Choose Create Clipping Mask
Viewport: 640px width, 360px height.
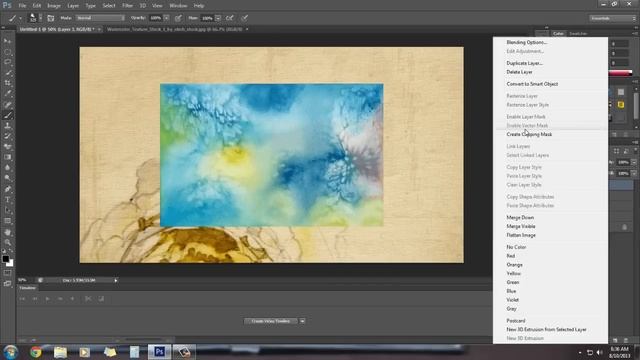point(529,134)
